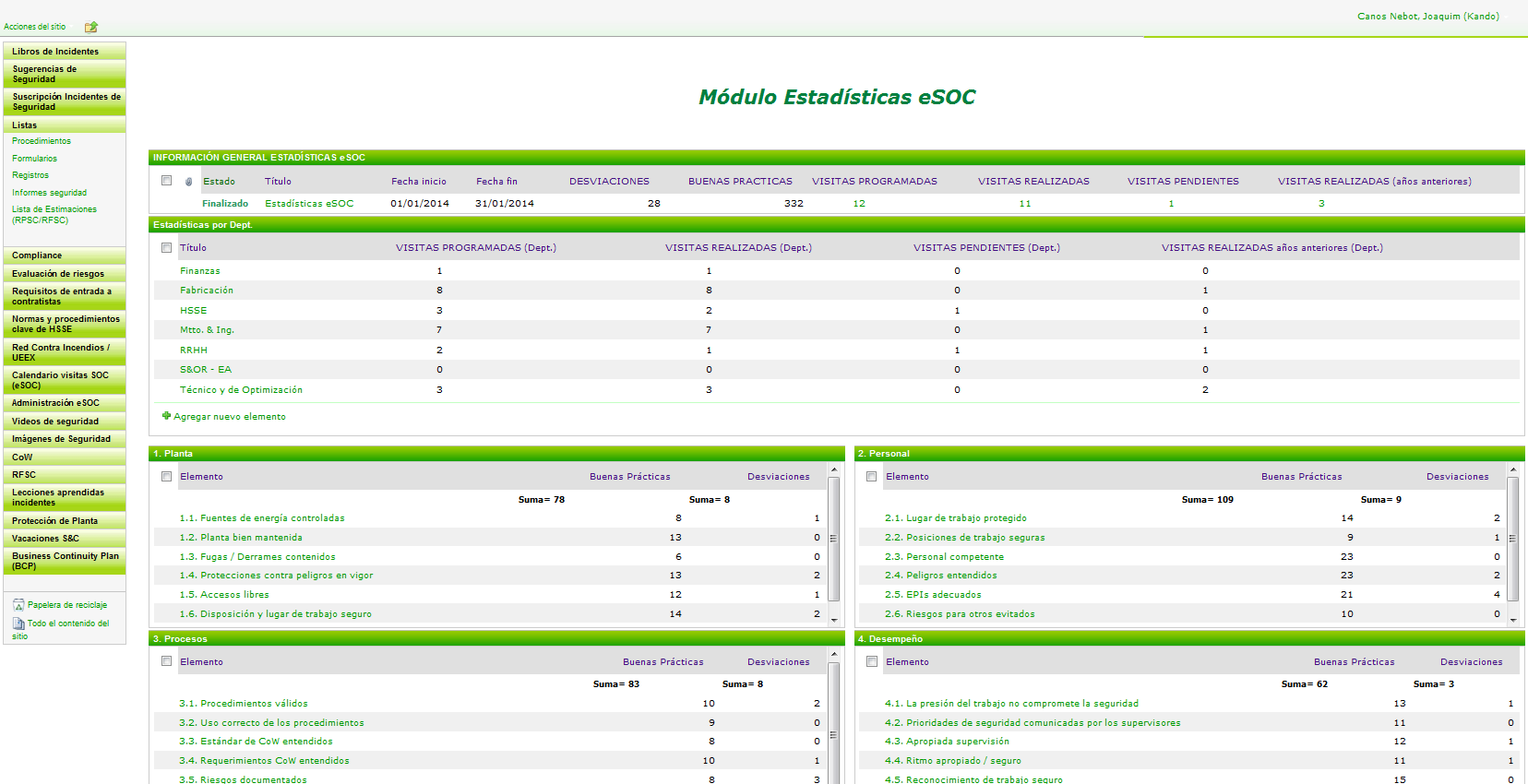
Task: Open the Fabricación department link
Action: click(x=207, y=291)
